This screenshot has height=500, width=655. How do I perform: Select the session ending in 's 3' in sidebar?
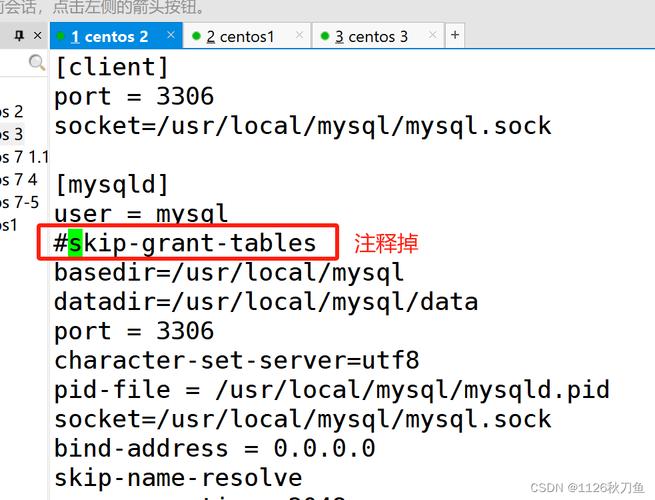11,135
